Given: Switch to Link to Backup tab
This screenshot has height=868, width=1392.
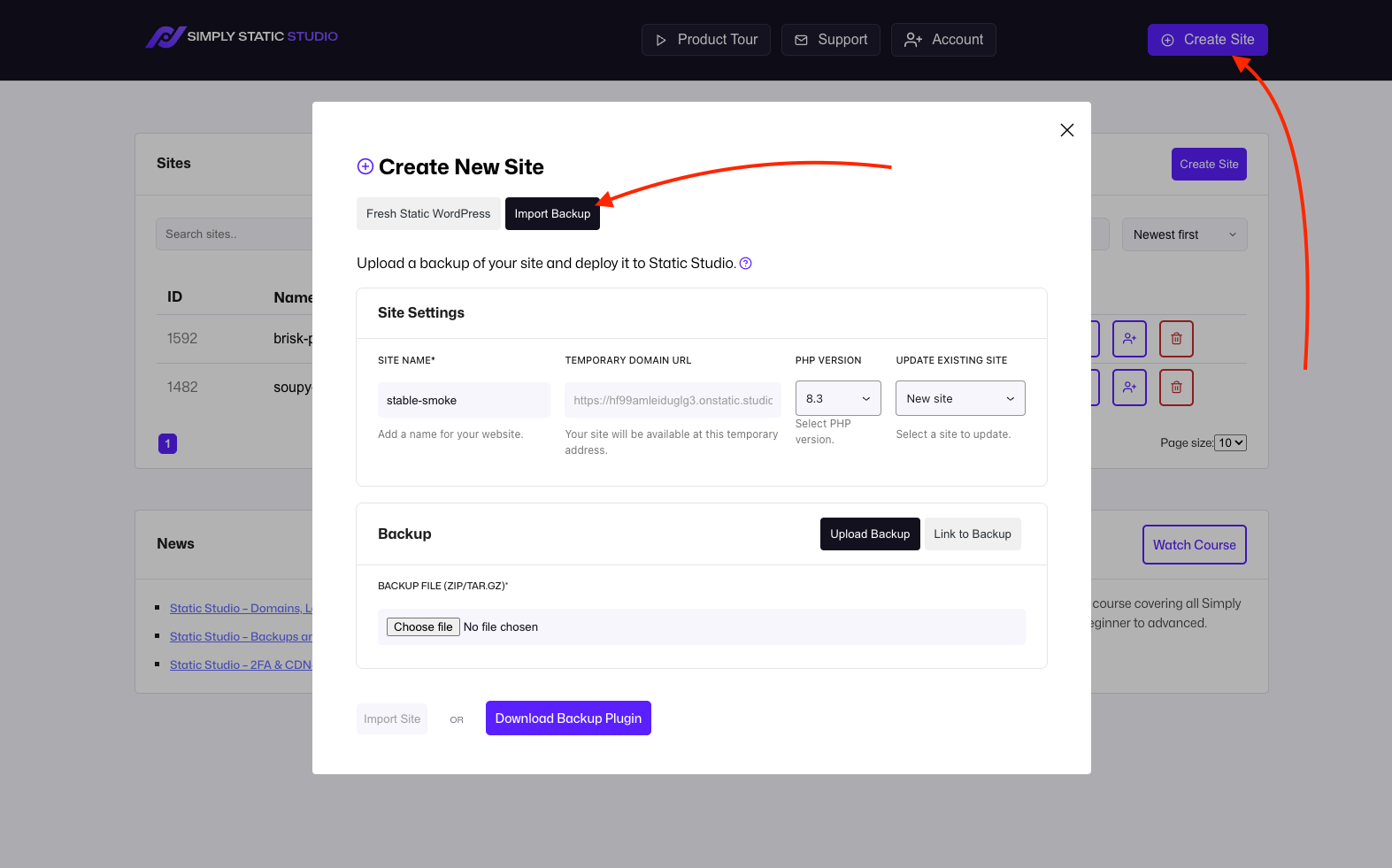Looking at the screenshot, I should tap(973, 534).
